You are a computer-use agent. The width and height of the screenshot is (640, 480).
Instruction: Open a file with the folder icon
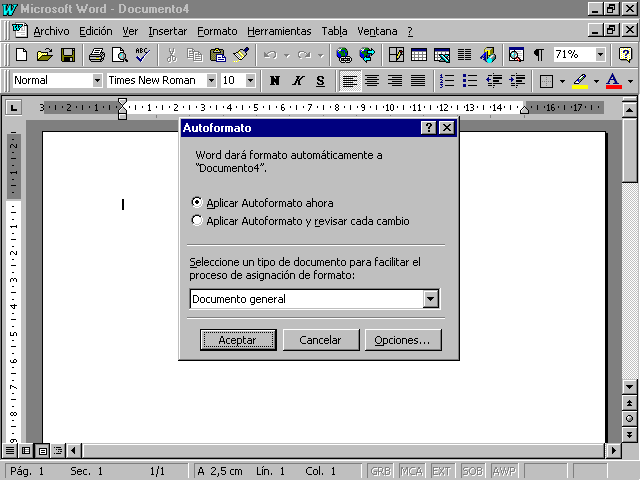[x=45, y=55]
